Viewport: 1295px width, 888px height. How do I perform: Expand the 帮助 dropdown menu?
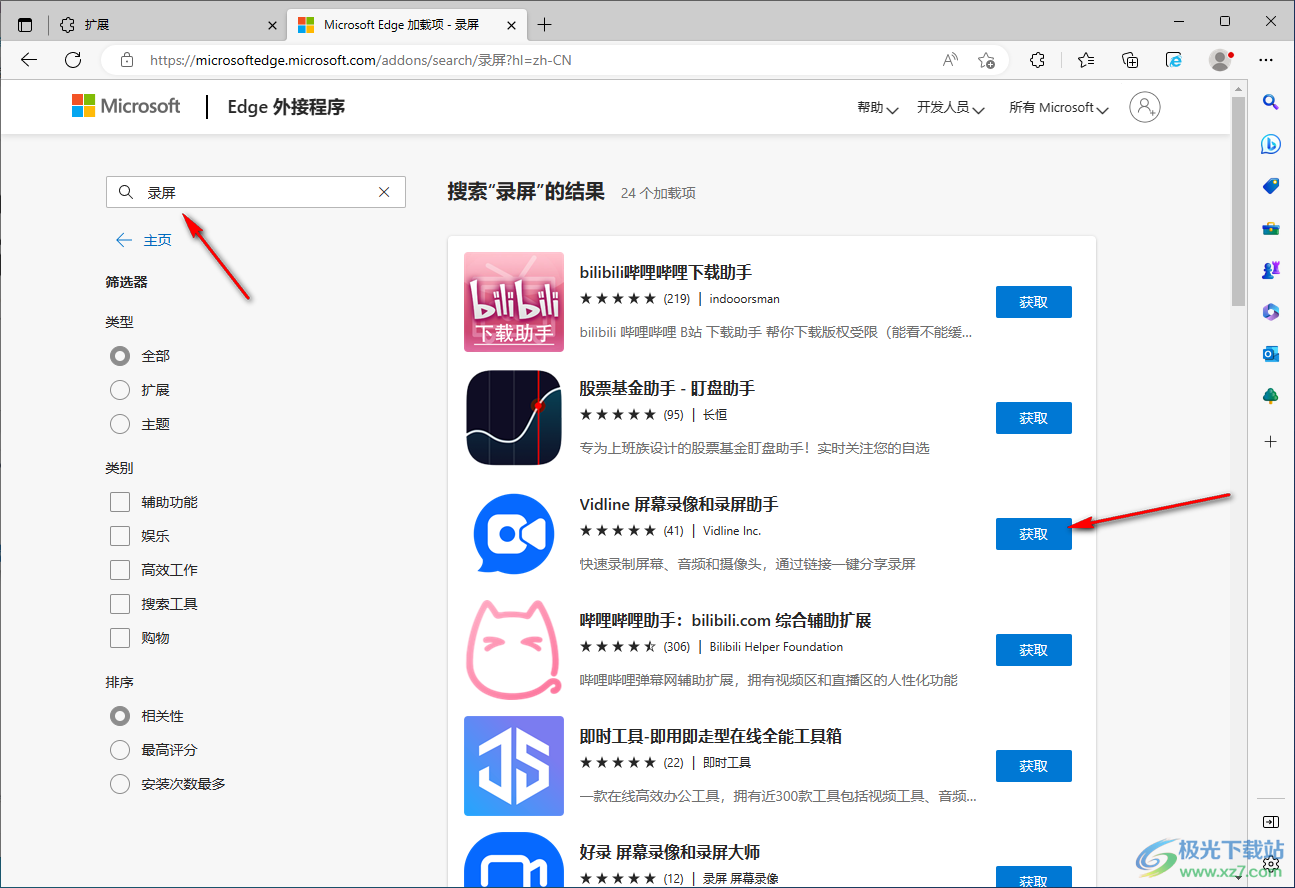[878, 108]
